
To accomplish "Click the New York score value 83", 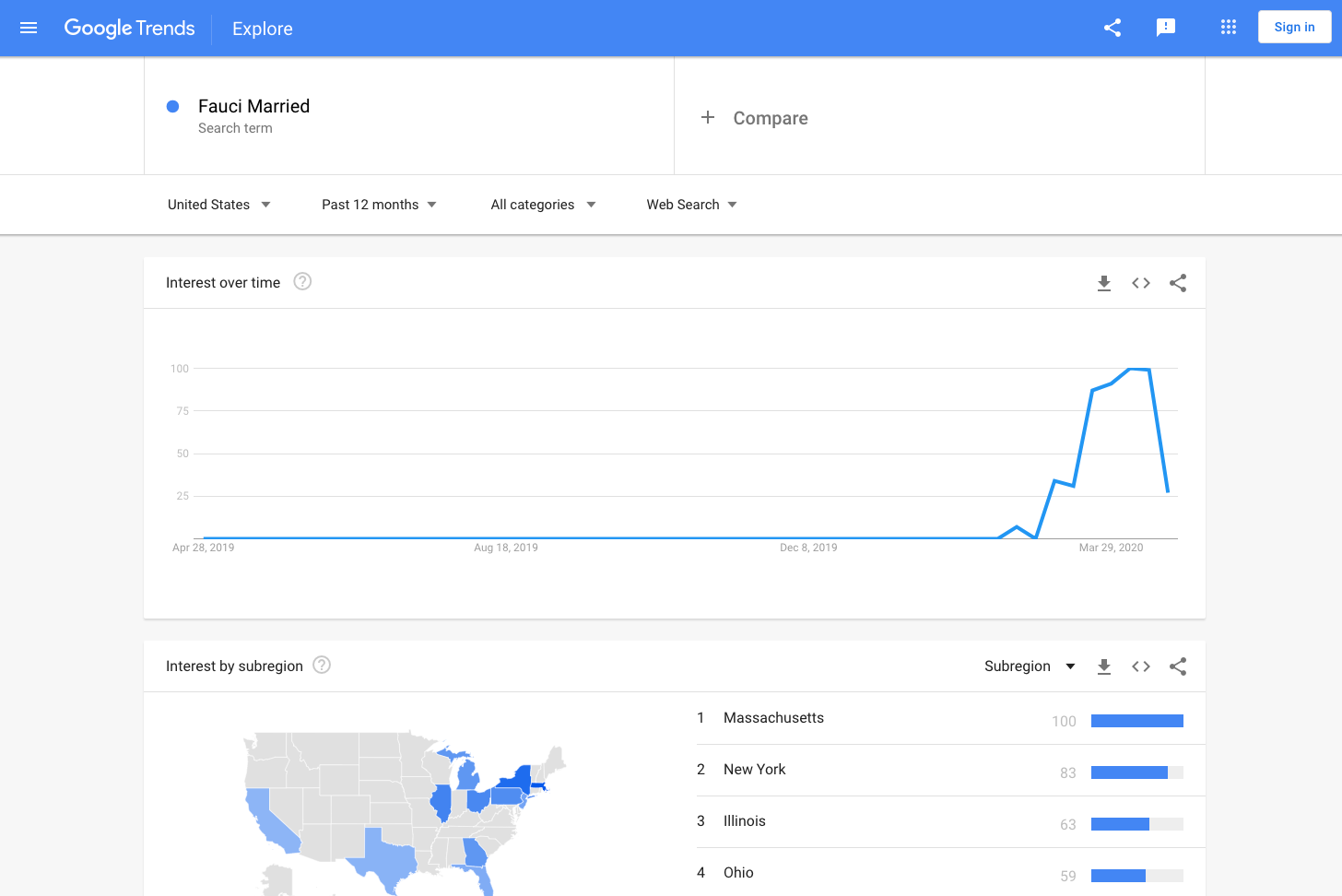I will pos(1067,773).
